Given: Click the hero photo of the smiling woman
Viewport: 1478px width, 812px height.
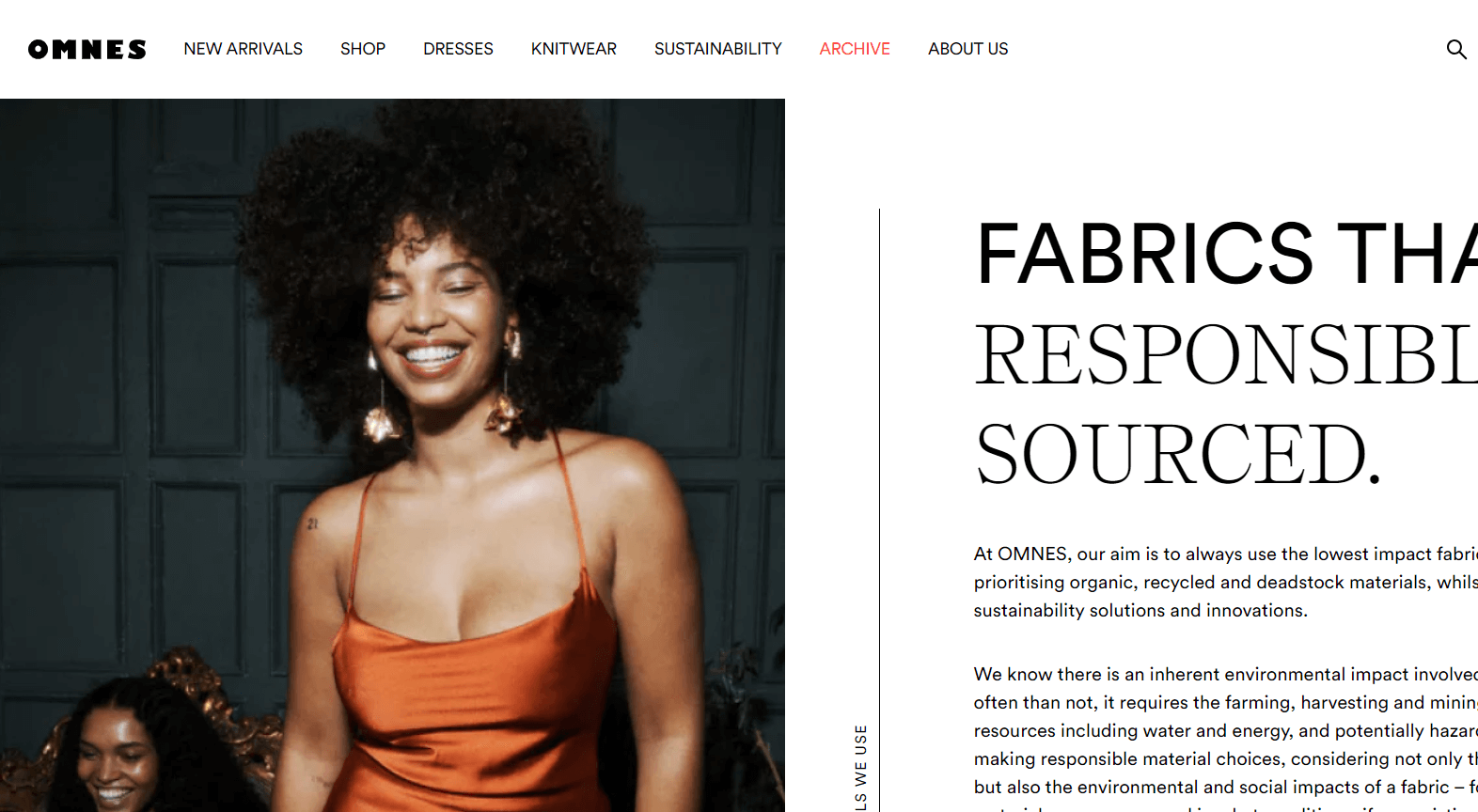Looking at the screenshot, I should (392, 455).
